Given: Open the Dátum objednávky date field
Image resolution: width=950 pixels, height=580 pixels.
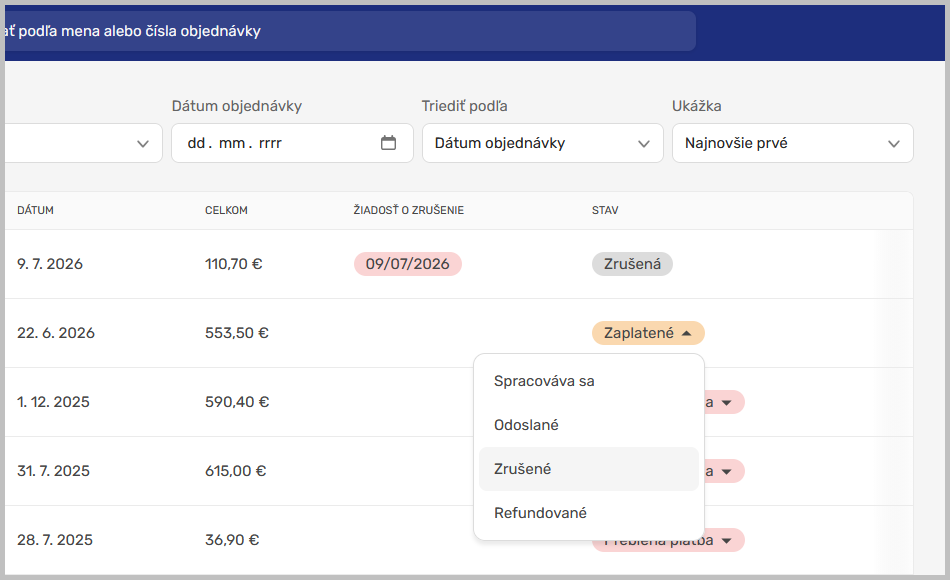Looking at the screenshot, I should (292, 143).
